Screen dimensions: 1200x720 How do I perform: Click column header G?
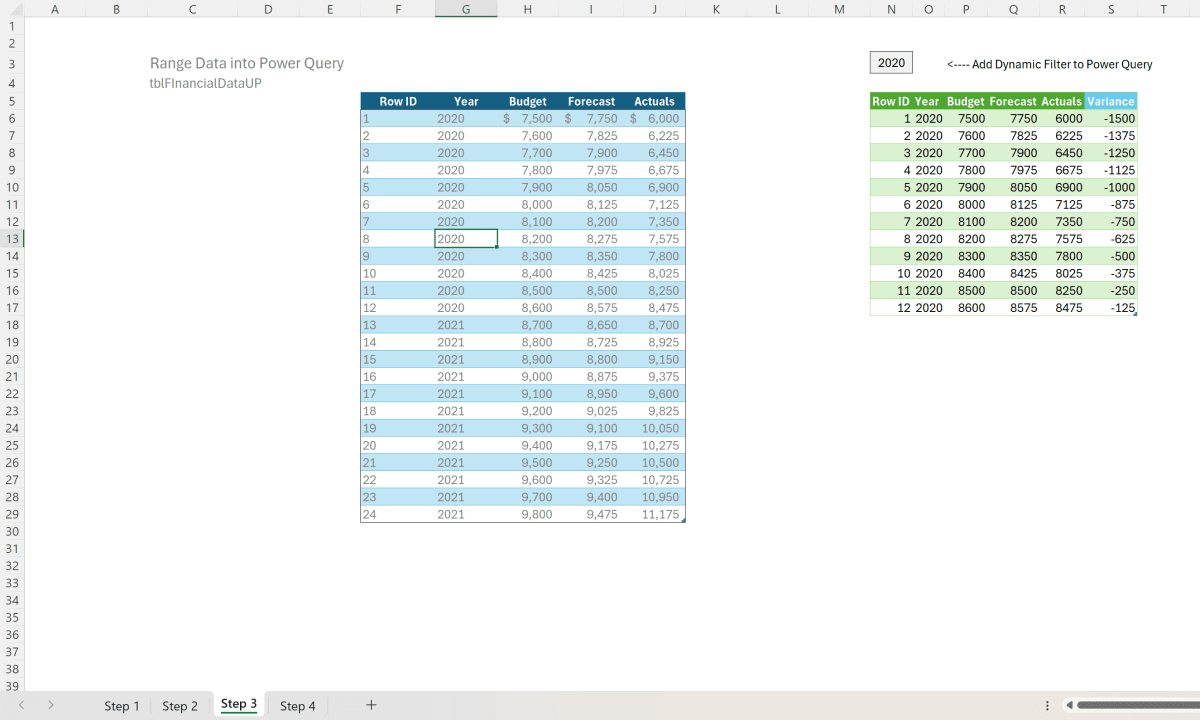tap(466, 9)
